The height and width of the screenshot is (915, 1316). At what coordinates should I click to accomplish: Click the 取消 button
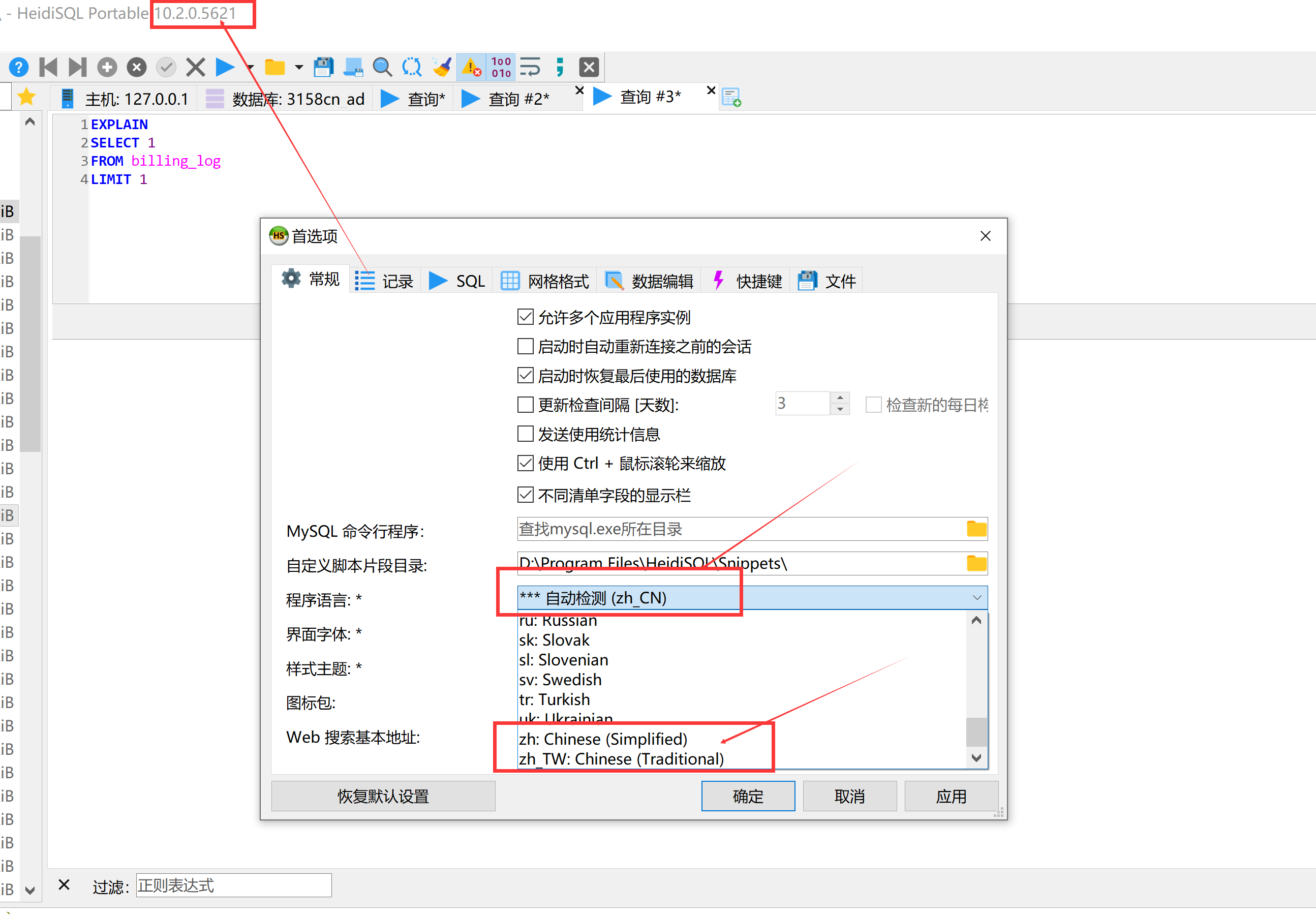point(849,797)
